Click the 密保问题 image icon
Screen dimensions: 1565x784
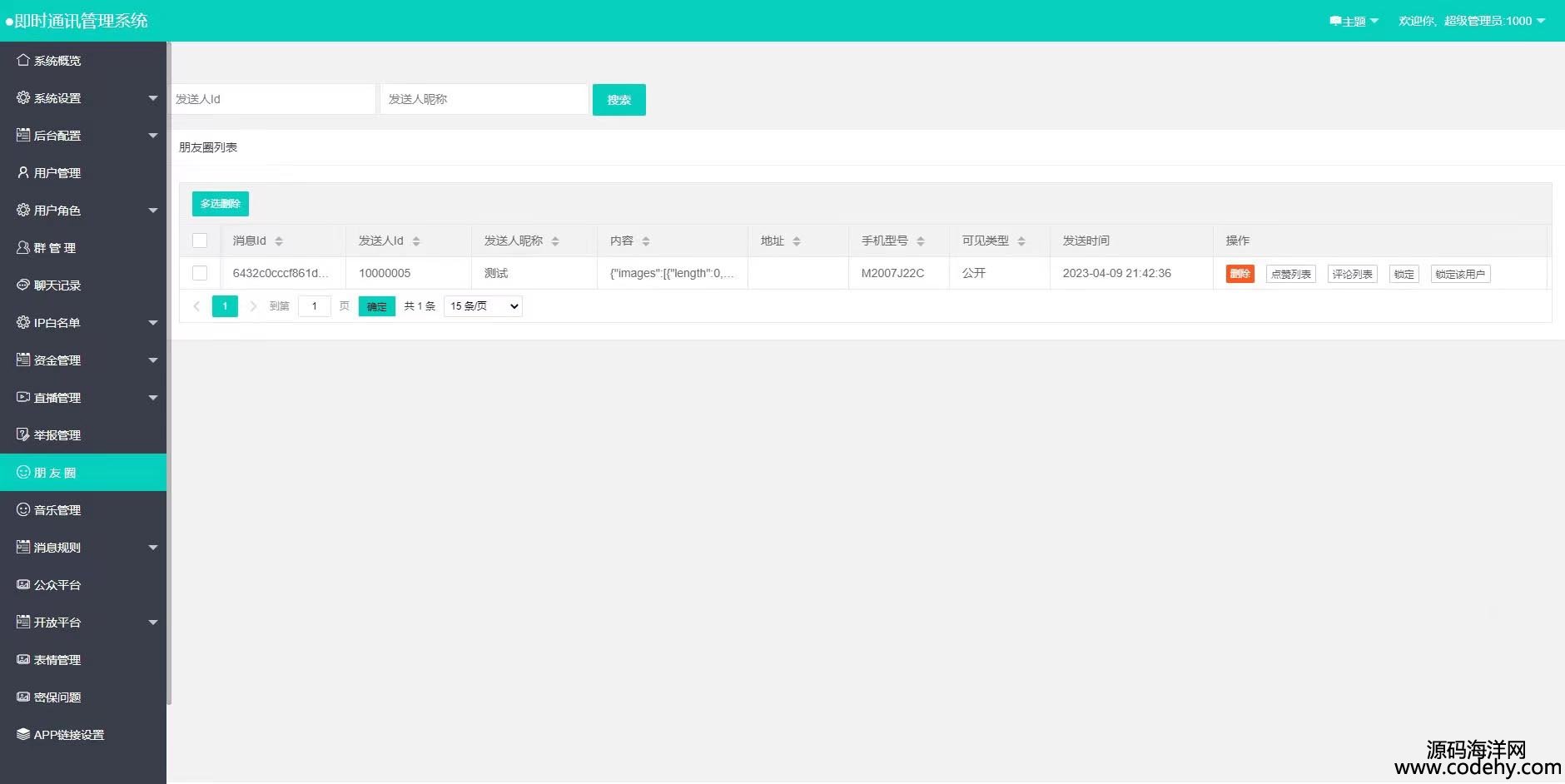23,697
